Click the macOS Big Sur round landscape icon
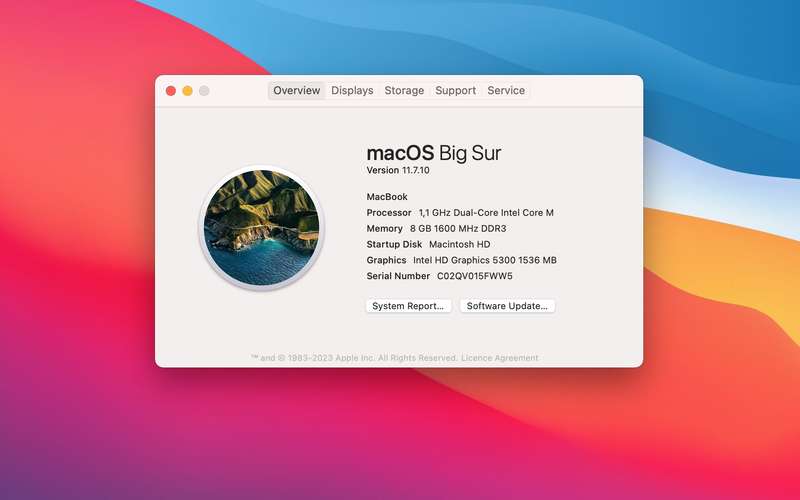Image resolution: width=800 pixels, height=500 pixels. tap(262, 228)
